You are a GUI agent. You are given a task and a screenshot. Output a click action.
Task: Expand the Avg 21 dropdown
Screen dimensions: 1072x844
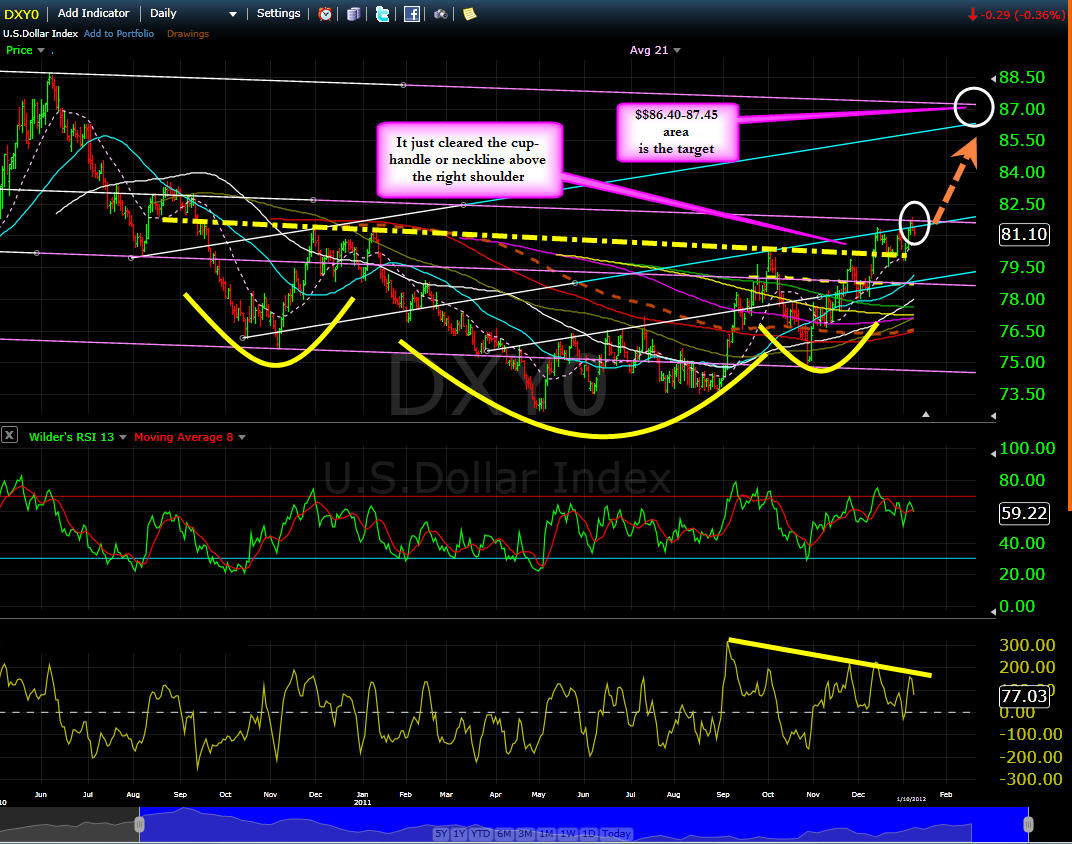click(x=677, y=51)
